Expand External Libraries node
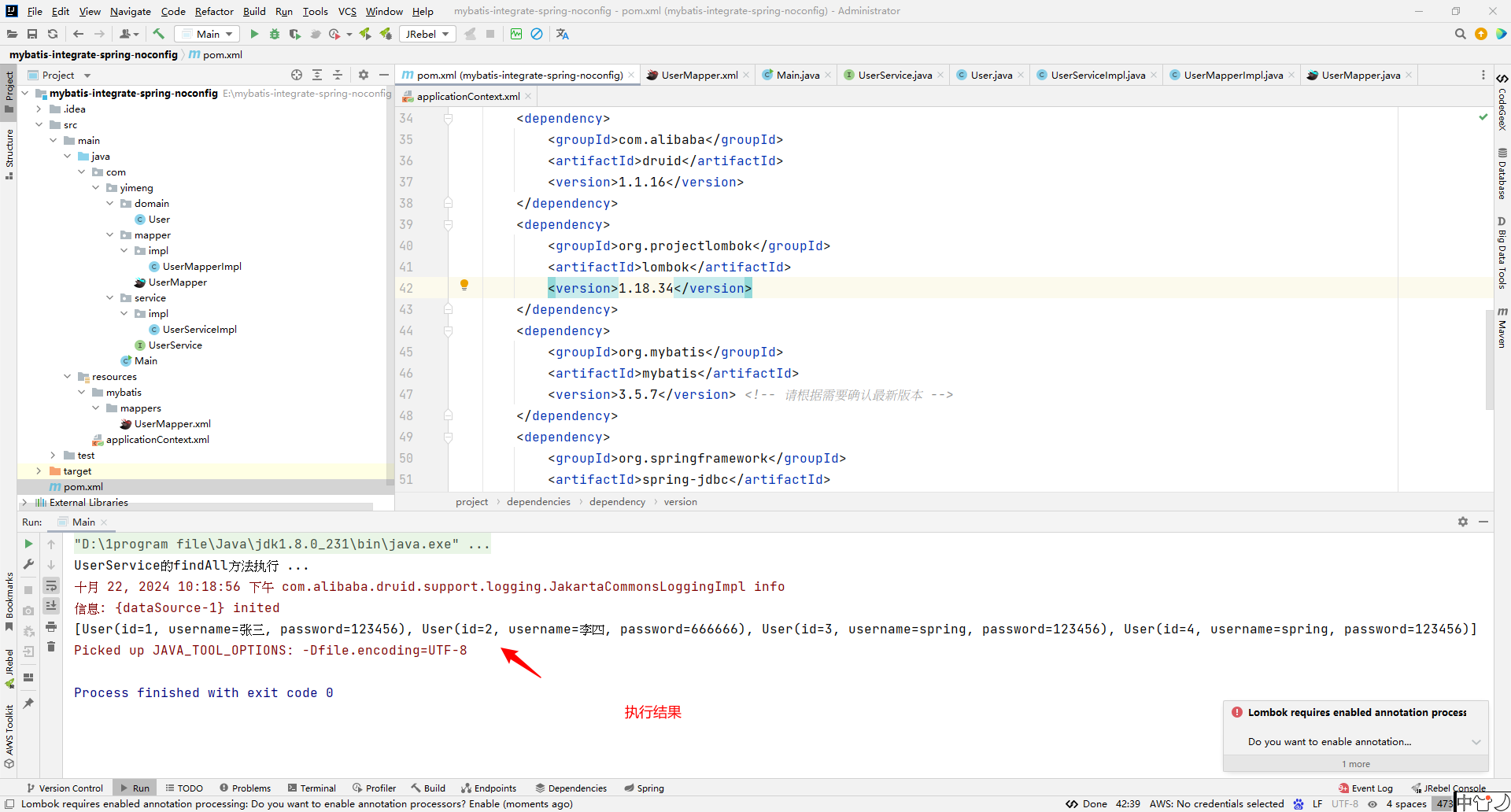This screenshot has height=812, width=1511. tap(25, 502)
